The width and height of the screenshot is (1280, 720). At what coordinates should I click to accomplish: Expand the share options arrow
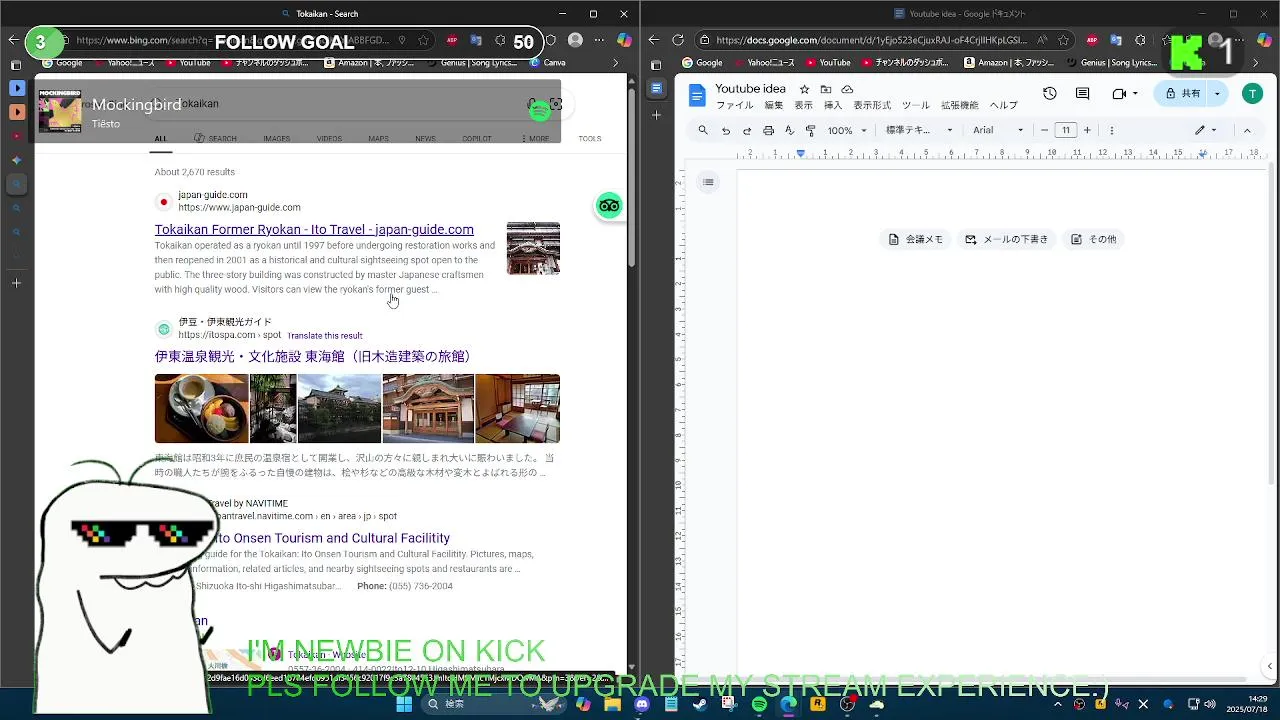click(x=1217, y=93)
